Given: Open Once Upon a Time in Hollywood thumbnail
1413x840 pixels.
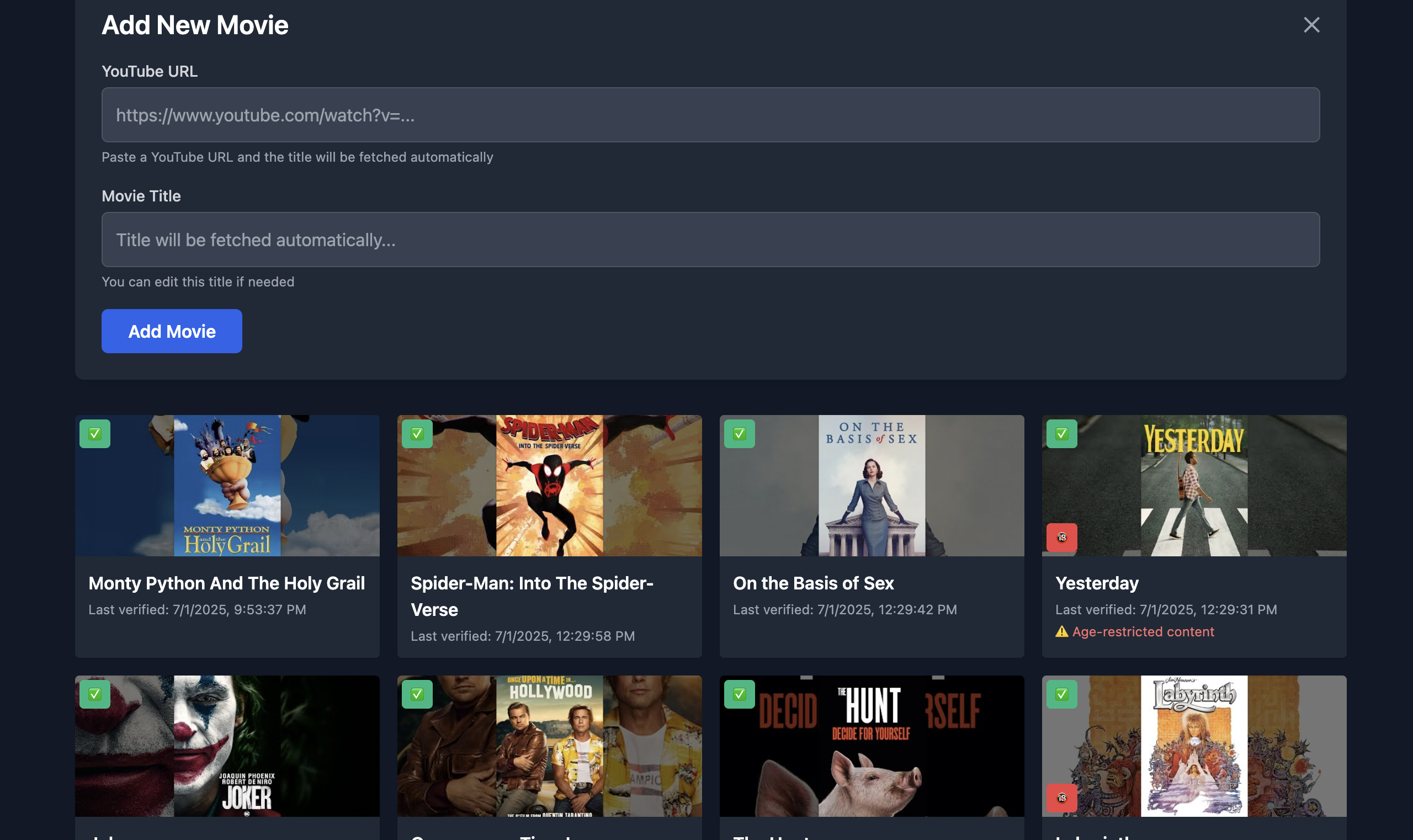Looking at the screenshot, I should coord(549,746).
